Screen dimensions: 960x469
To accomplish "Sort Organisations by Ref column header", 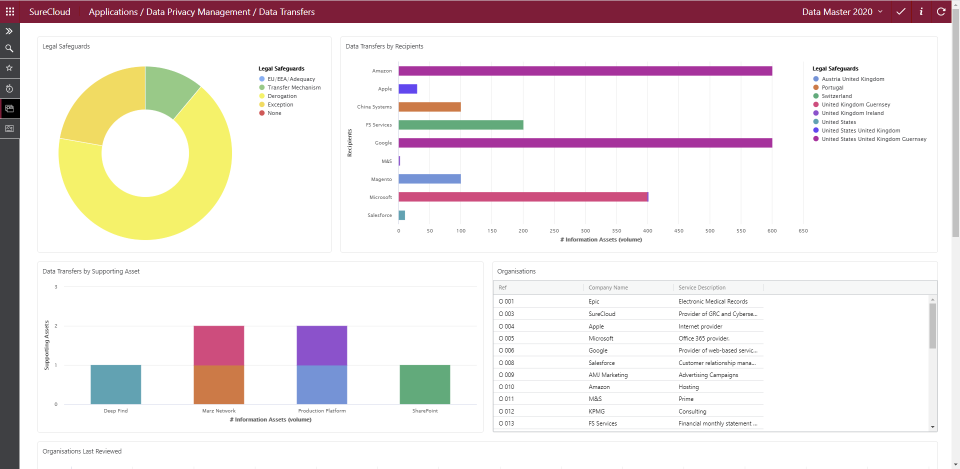I will coord(538,287).
